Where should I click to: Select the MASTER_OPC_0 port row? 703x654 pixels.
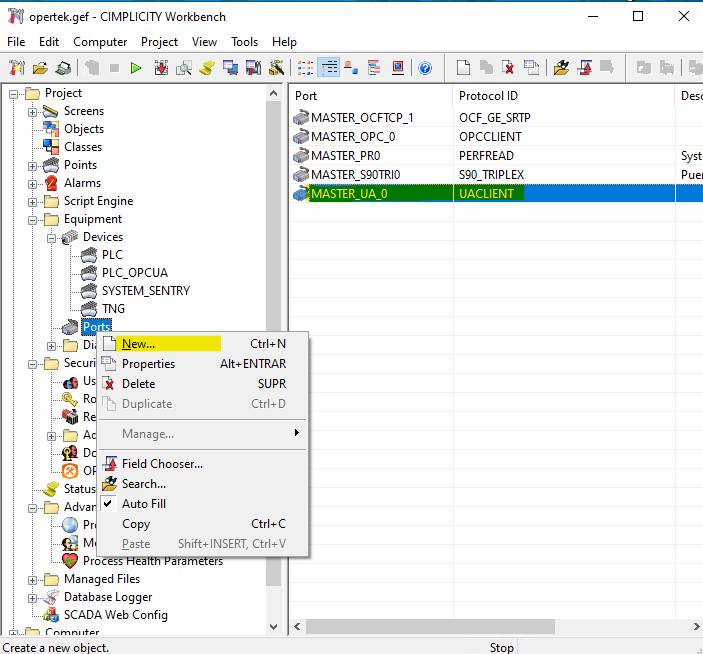click(496, 136)
